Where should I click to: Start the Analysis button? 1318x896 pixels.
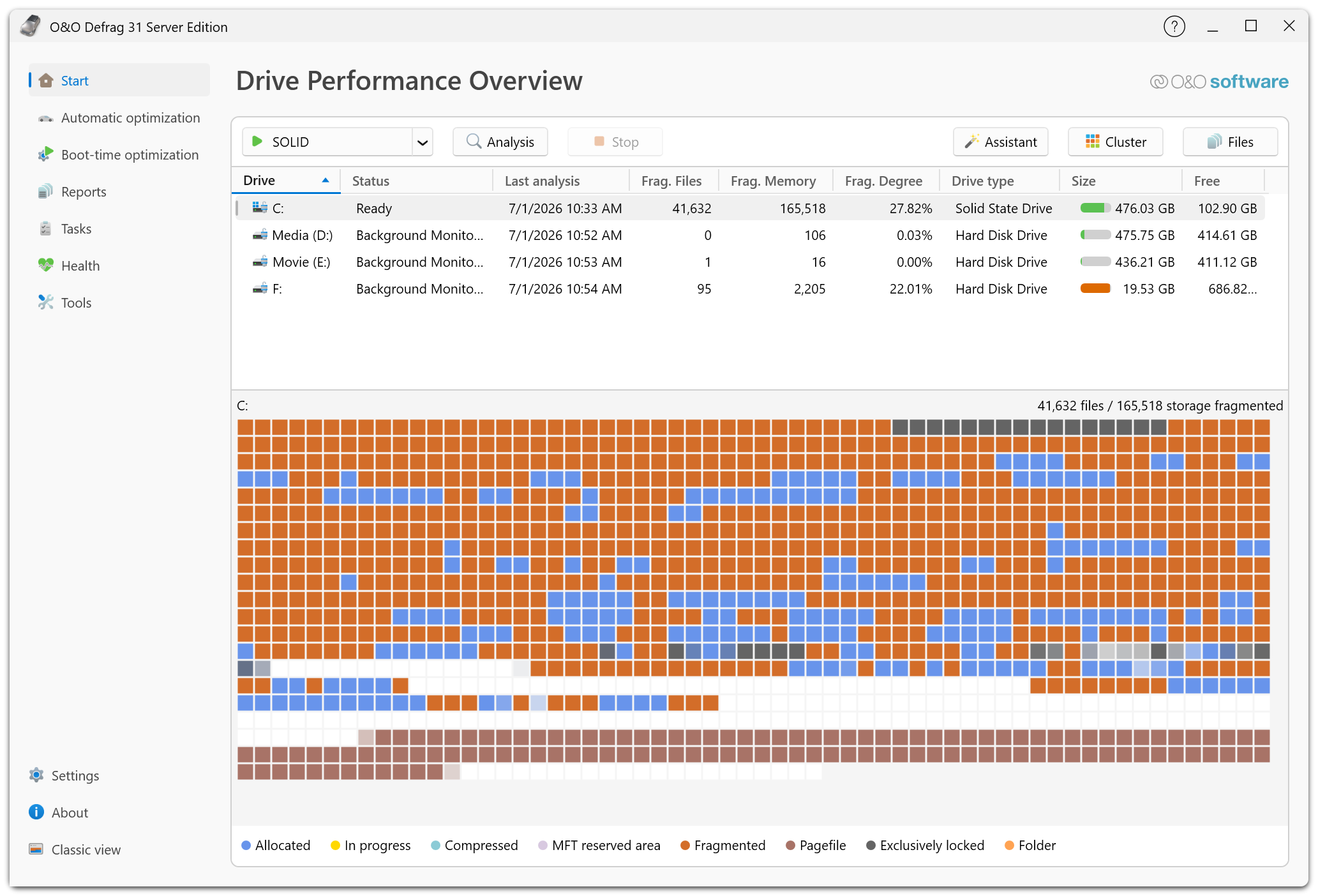click(x=500, y=142)
